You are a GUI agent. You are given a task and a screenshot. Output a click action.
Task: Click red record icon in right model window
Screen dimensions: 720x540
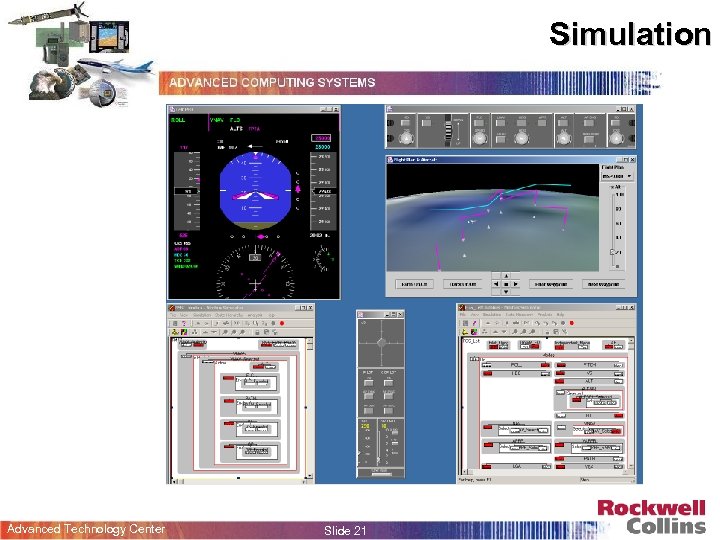click(572, 323)
